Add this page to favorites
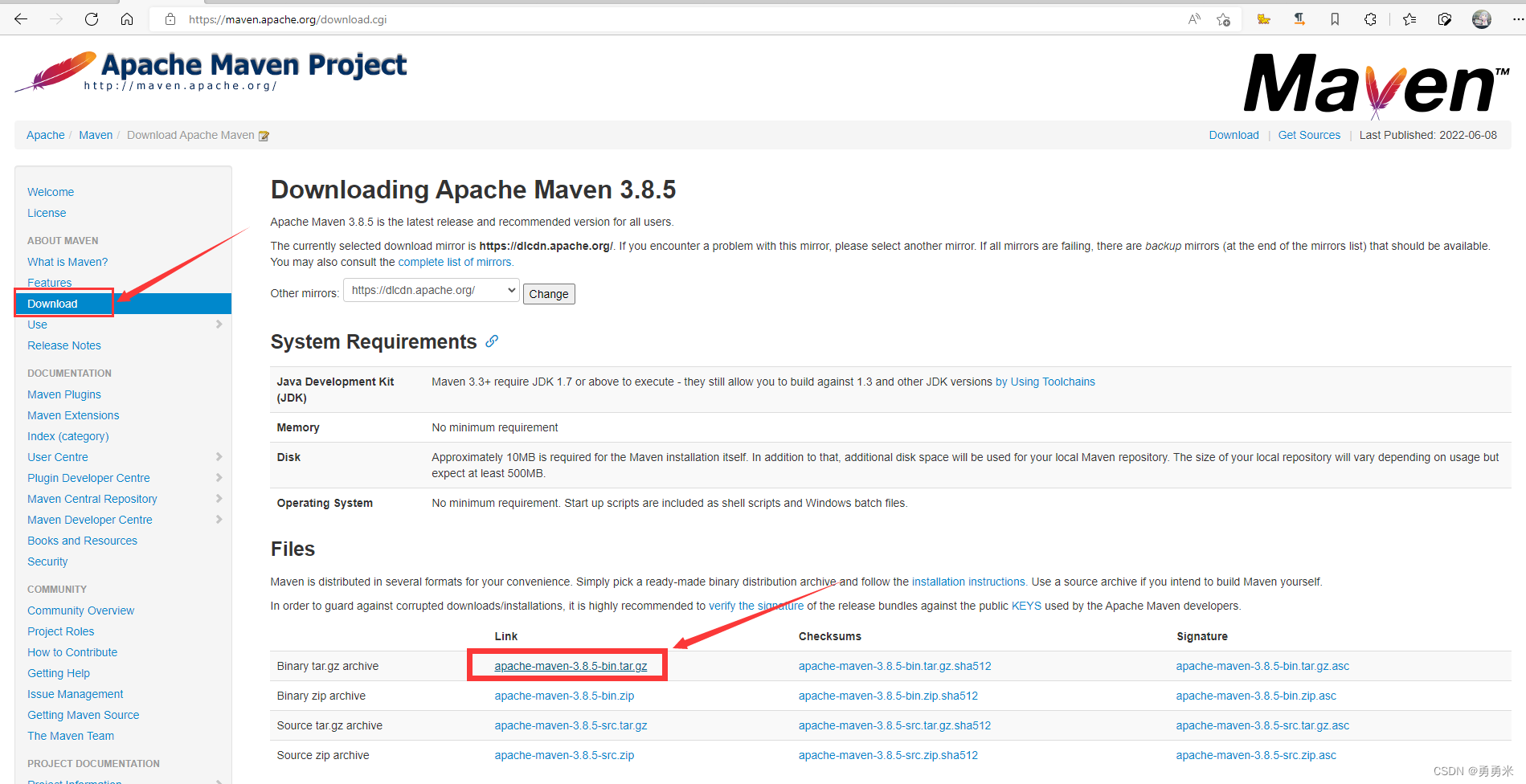Image resolution: width=1526 pixels, height=784 pixels. 1223,19
